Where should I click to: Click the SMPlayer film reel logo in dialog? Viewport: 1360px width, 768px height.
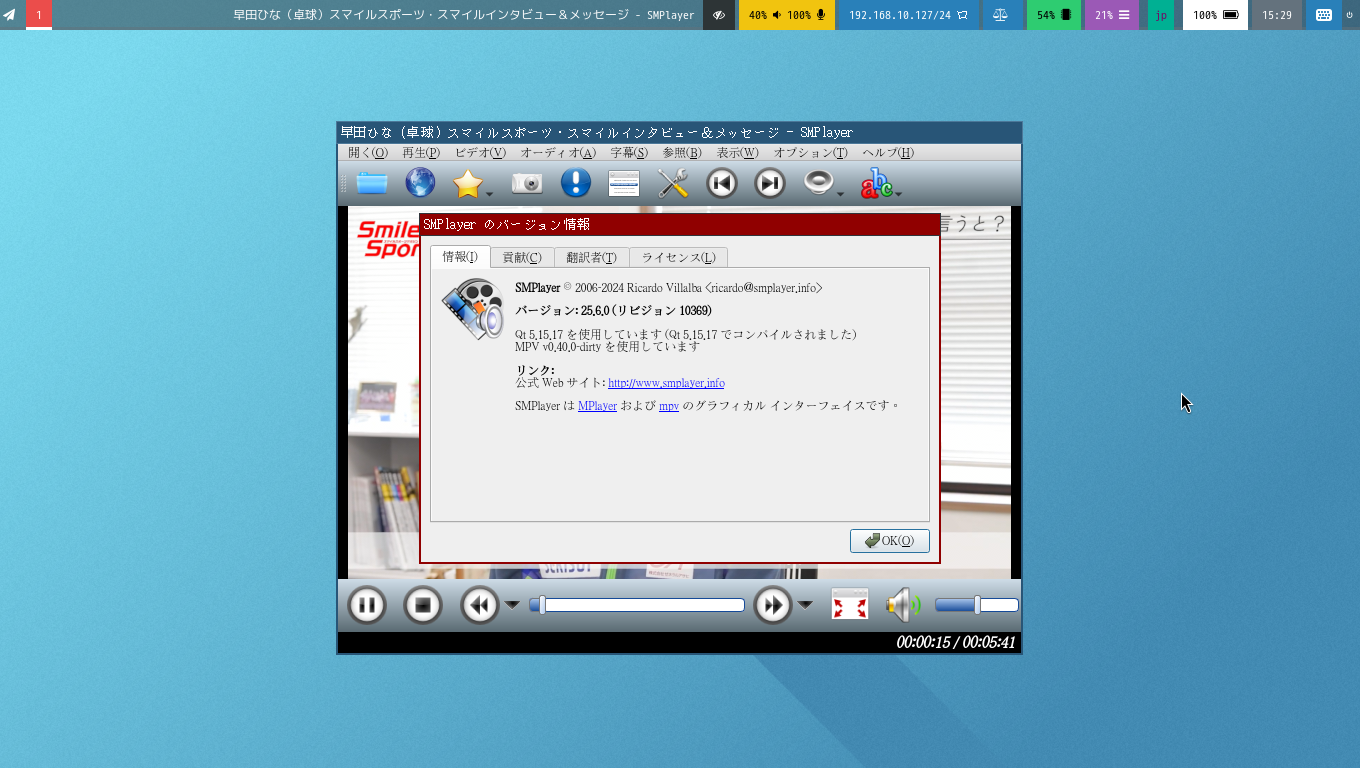[x=473, y=309]
